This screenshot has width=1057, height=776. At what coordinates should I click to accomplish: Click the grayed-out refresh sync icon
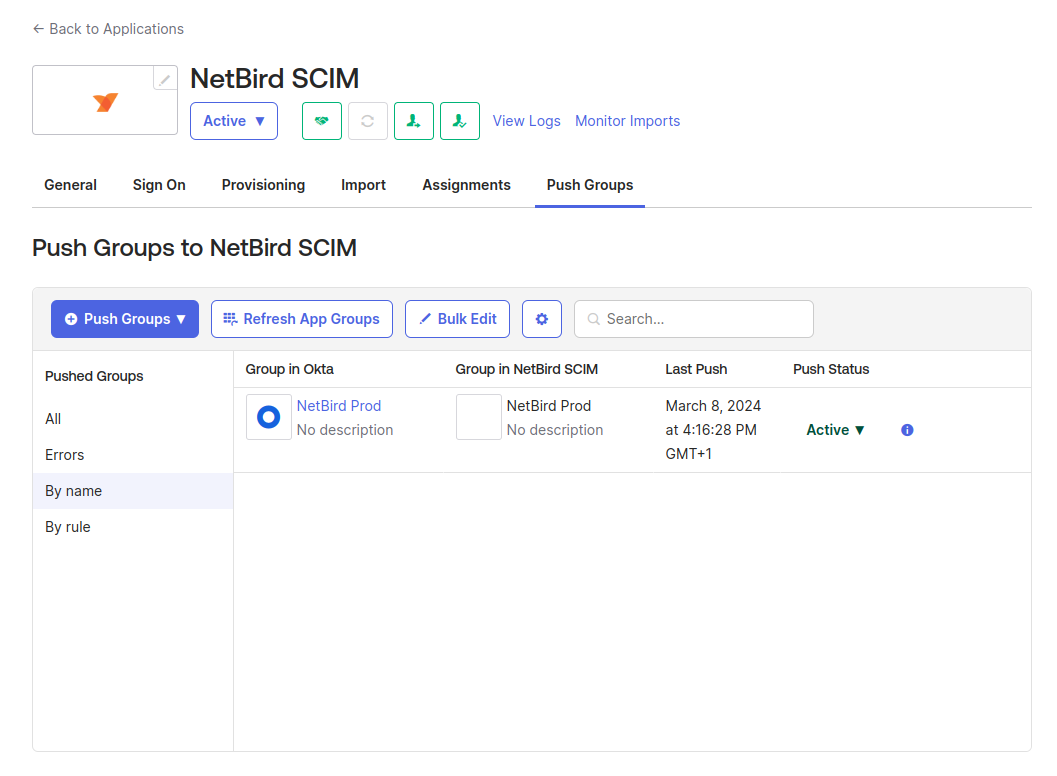pos(368,121)
